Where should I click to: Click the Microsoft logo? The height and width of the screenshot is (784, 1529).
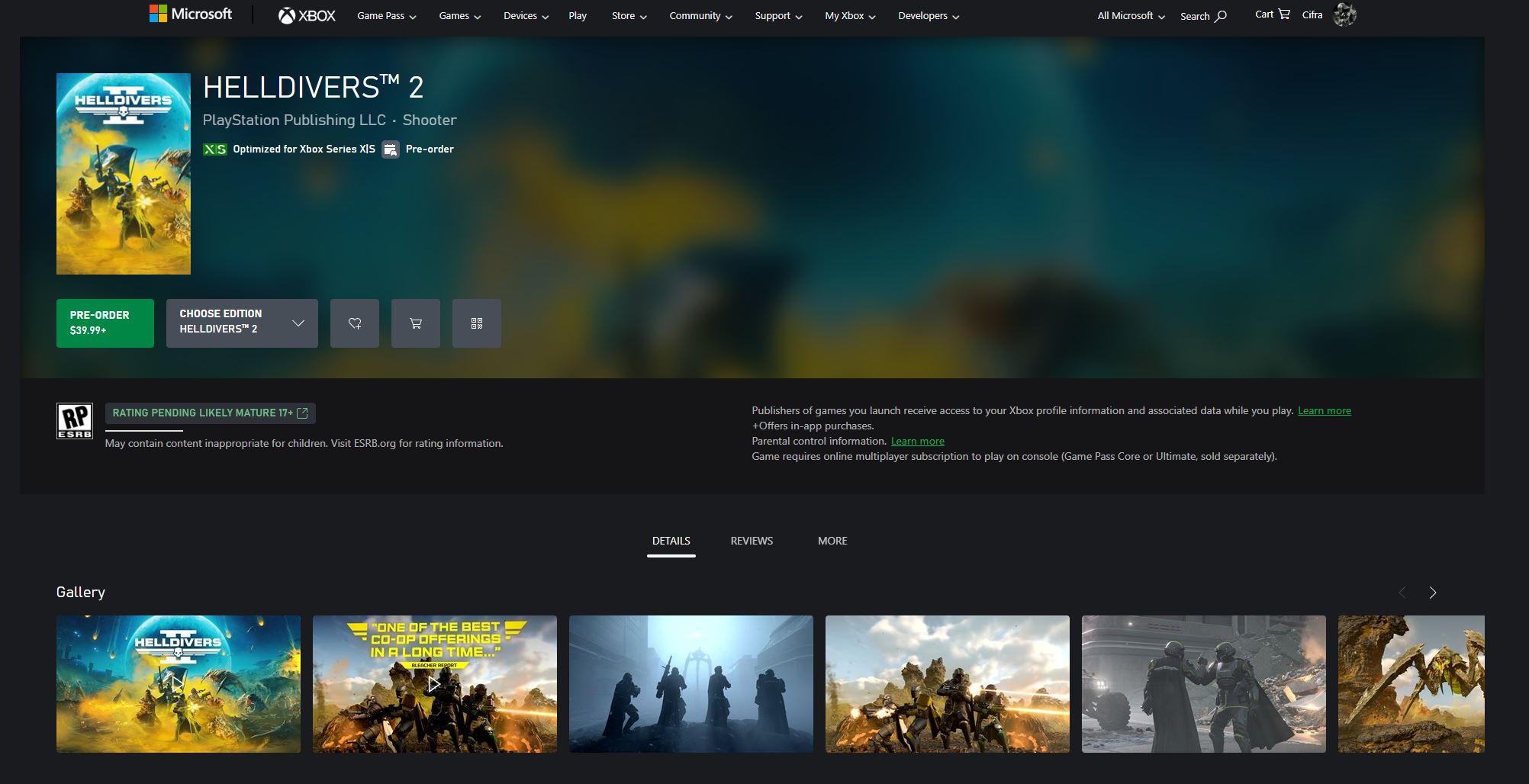pyautogui.click(x=191, y=14)
